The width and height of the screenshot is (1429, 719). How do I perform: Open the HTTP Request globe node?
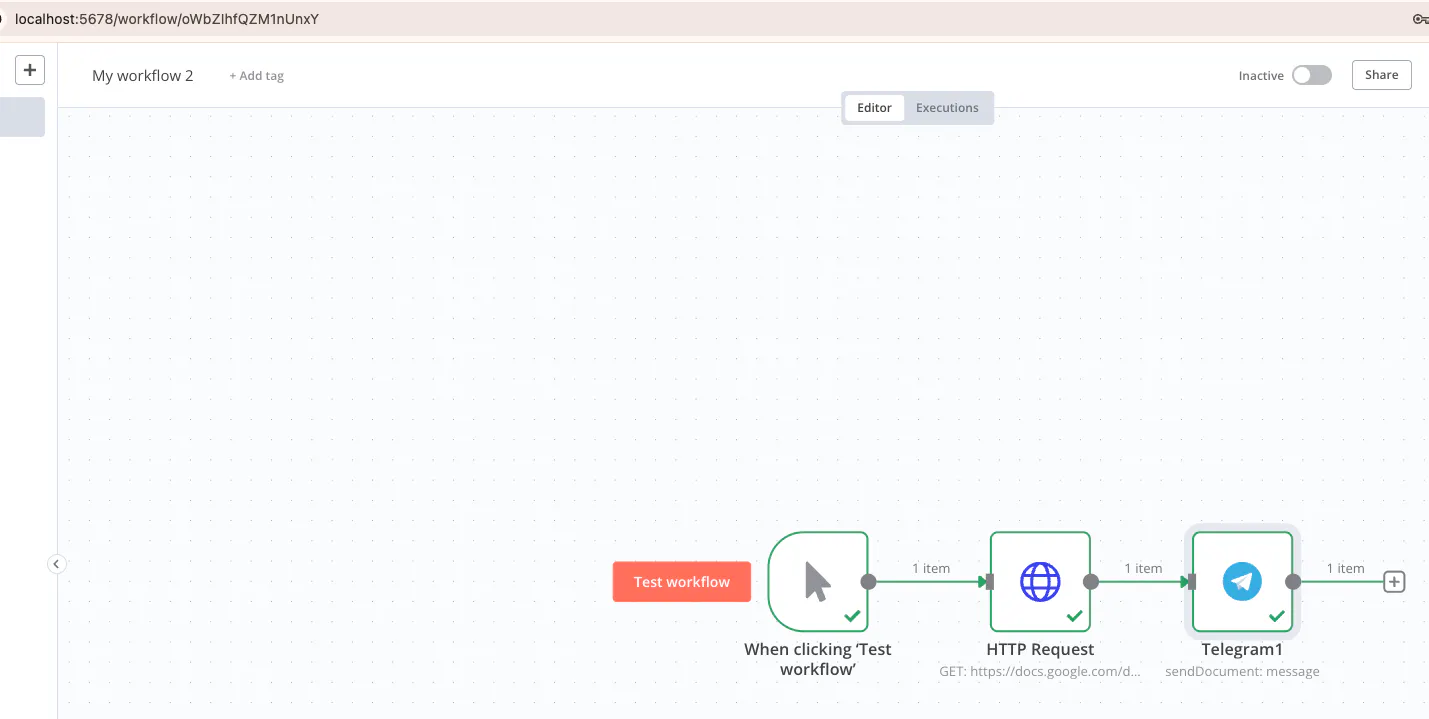click(x=1040, y=581)
